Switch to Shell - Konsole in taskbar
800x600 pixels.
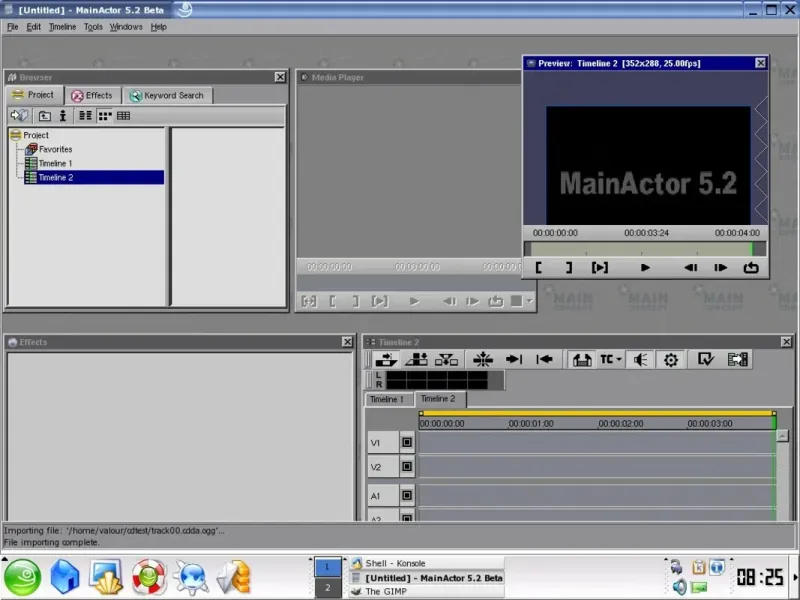tap(427, 563)
